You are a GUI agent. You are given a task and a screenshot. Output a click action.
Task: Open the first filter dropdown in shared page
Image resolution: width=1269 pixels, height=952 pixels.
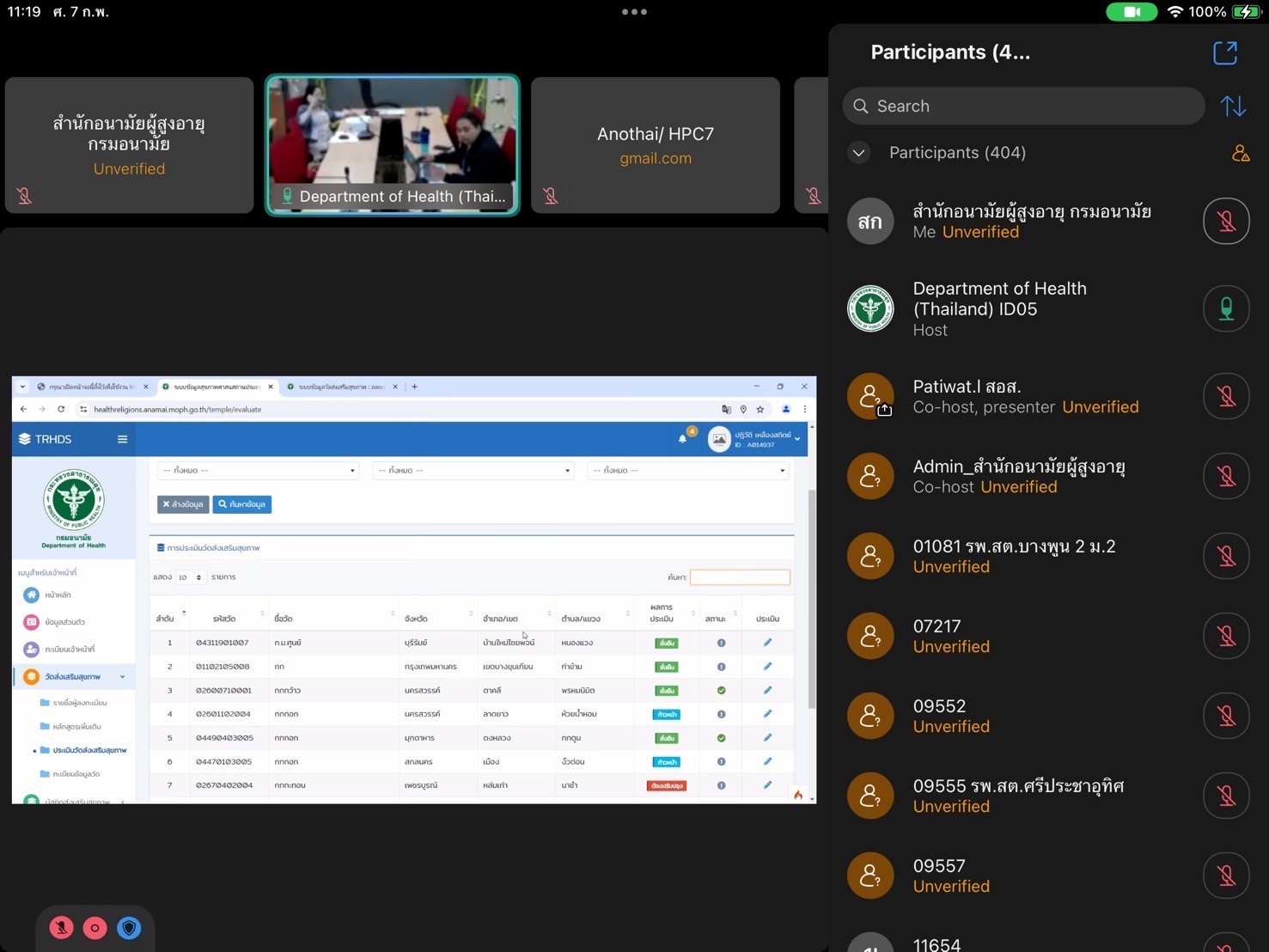point(259,471)
